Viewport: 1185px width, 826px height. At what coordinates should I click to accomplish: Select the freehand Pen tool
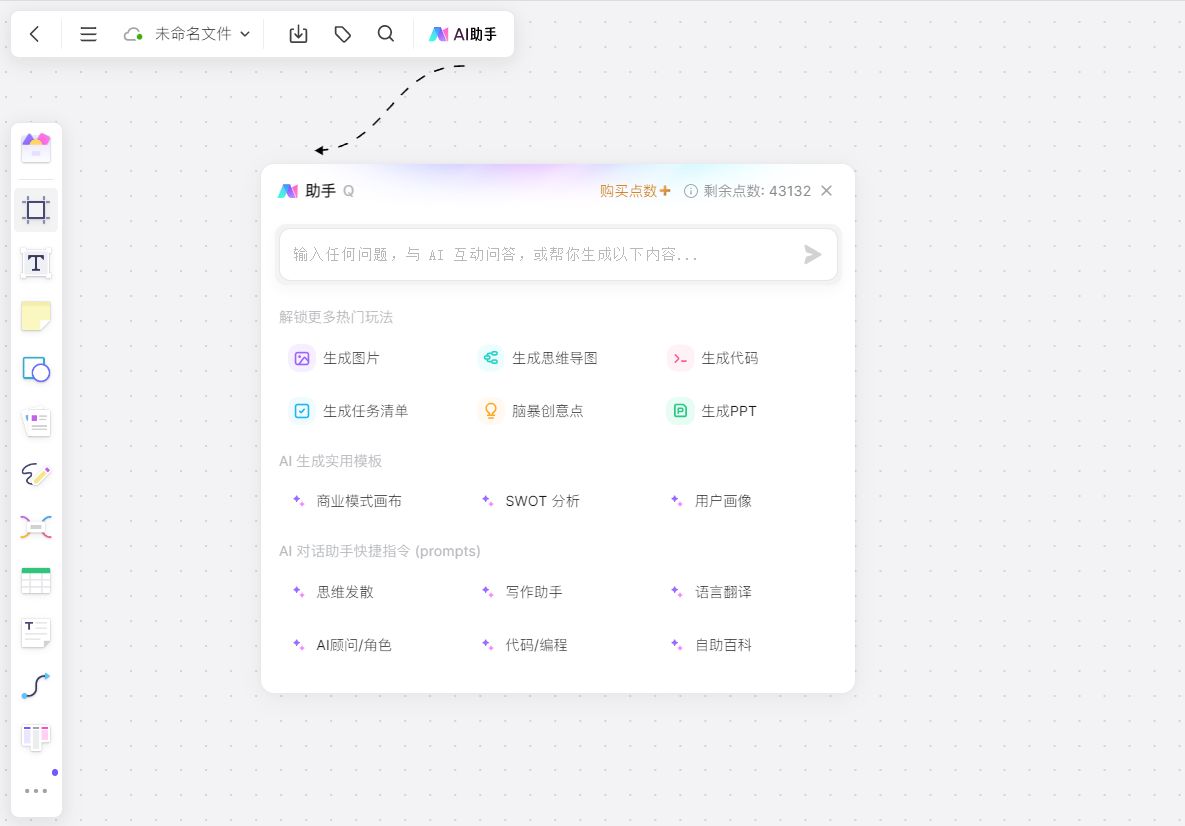click(x=36, y=474)
